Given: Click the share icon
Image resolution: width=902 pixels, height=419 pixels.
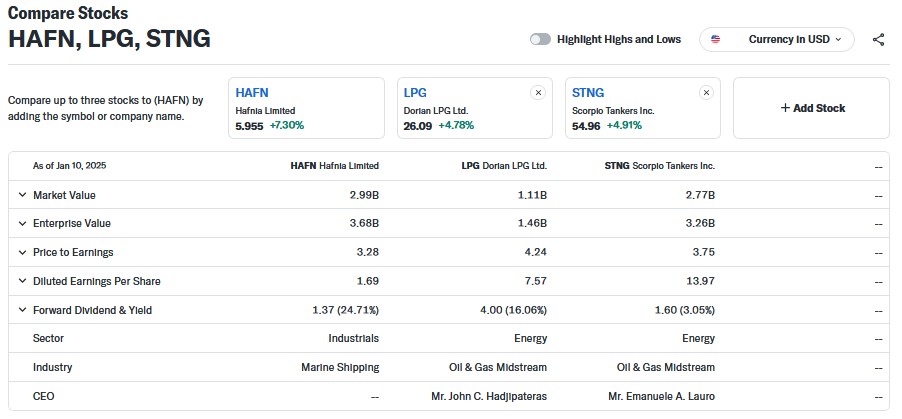Looking at the screenshot, I should 878,40.
